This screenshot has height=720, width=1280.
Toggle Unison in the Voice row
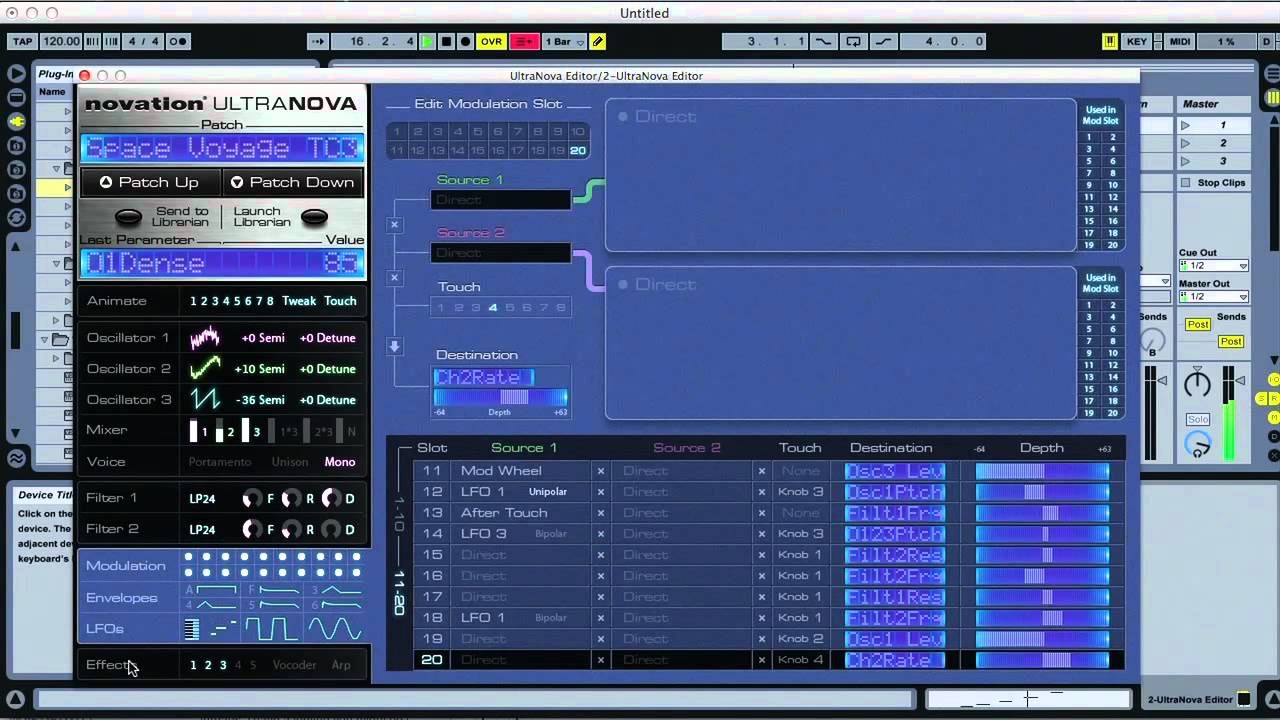[x=290, y=462]
